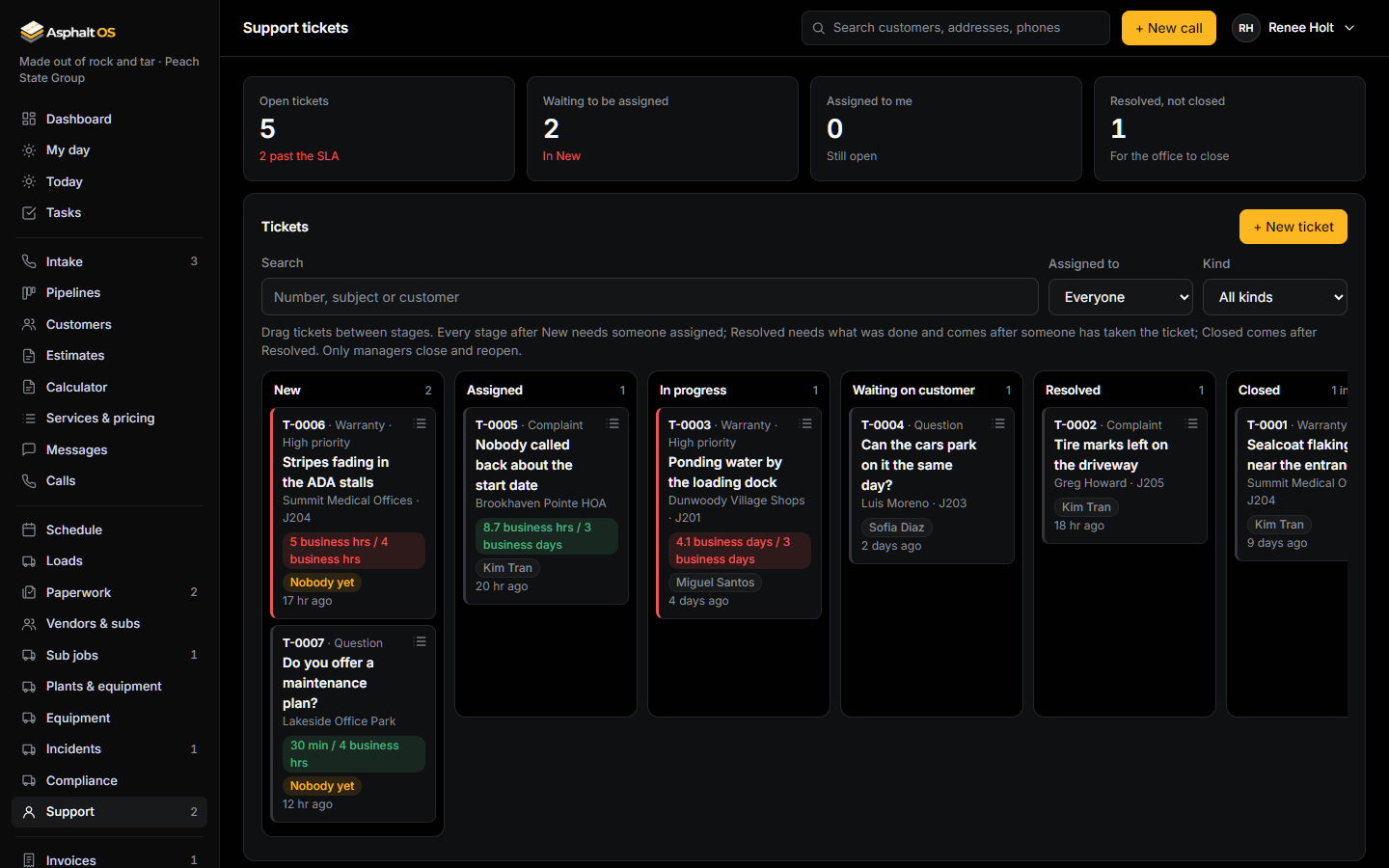Viewport: 1389px width, 868px height.
Task: Open the All kinds dropdown
Action: (x=1275, y=297)
